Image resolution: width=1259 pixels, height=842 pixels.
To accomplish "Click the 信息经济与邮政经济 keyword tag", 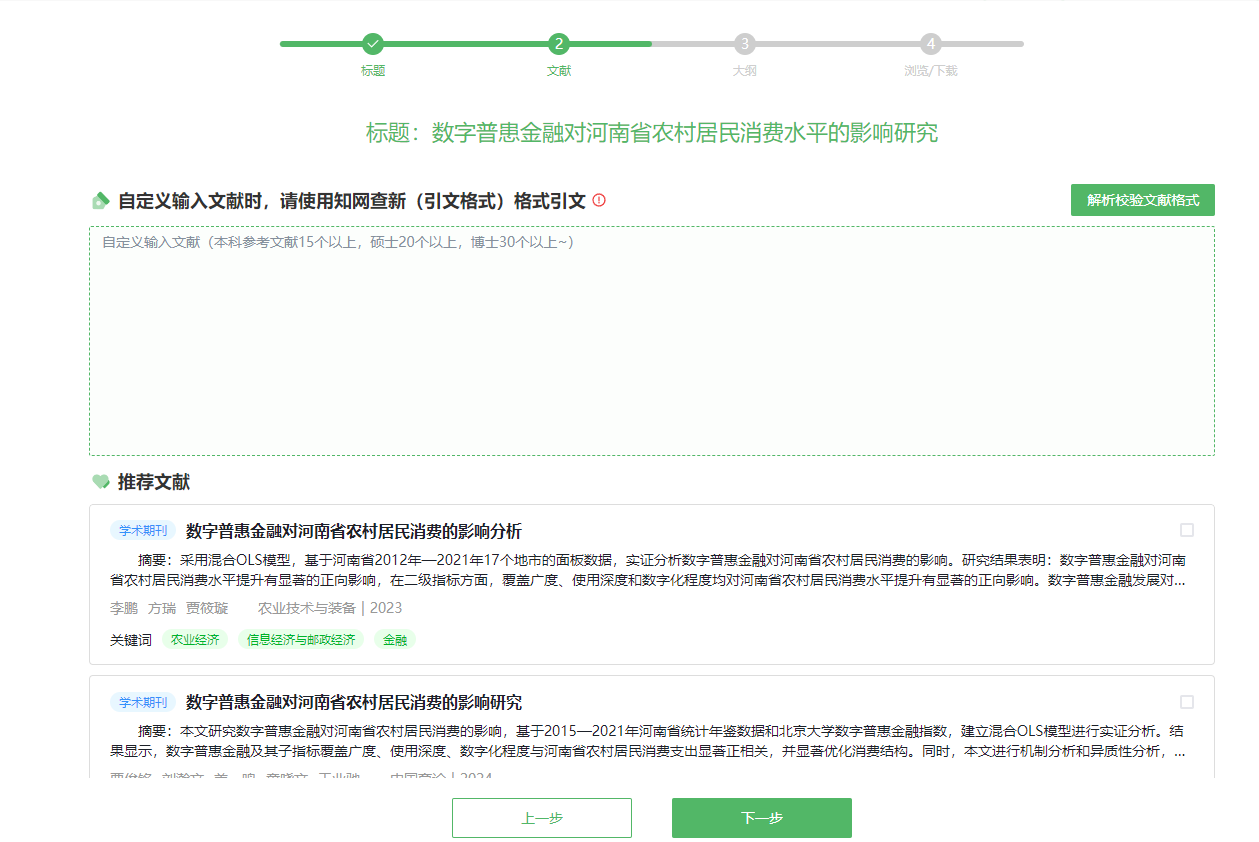I will tap(301, 640).
